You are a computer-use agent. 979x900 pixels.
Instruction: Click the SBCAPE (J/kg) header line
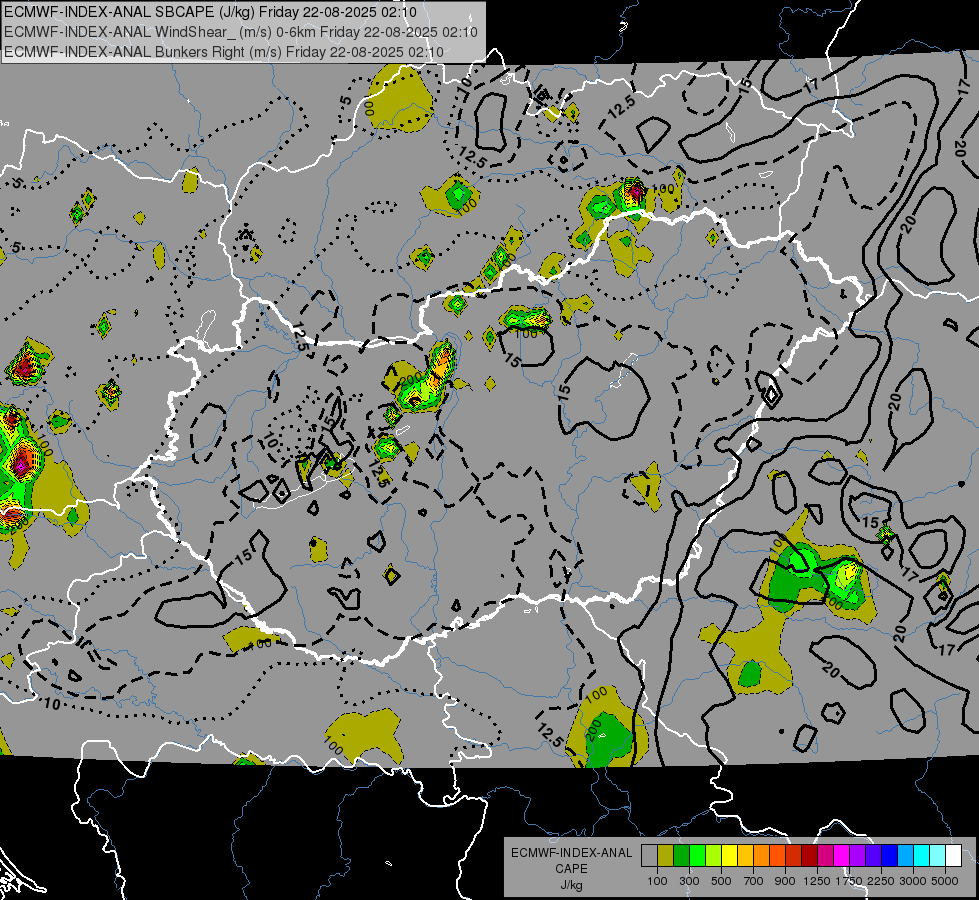pyautogui.click(x=210, y=12)
